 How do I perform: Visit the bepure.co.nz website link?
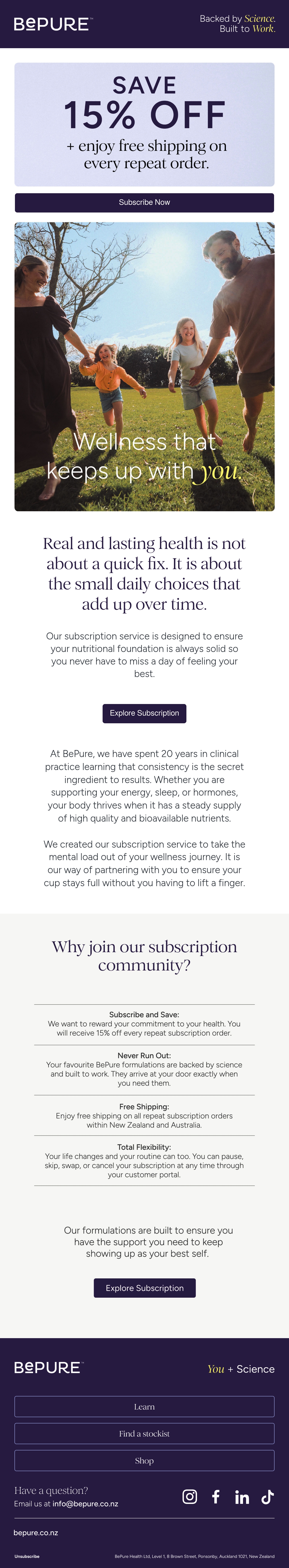click(x=36, y=1533)
